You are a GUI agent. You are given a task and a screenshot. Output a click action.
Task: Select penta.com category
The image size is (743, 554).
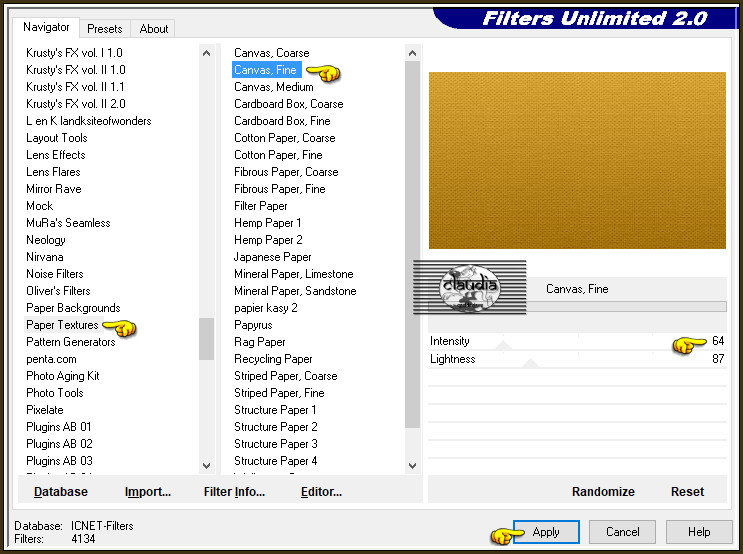(51, 359)
